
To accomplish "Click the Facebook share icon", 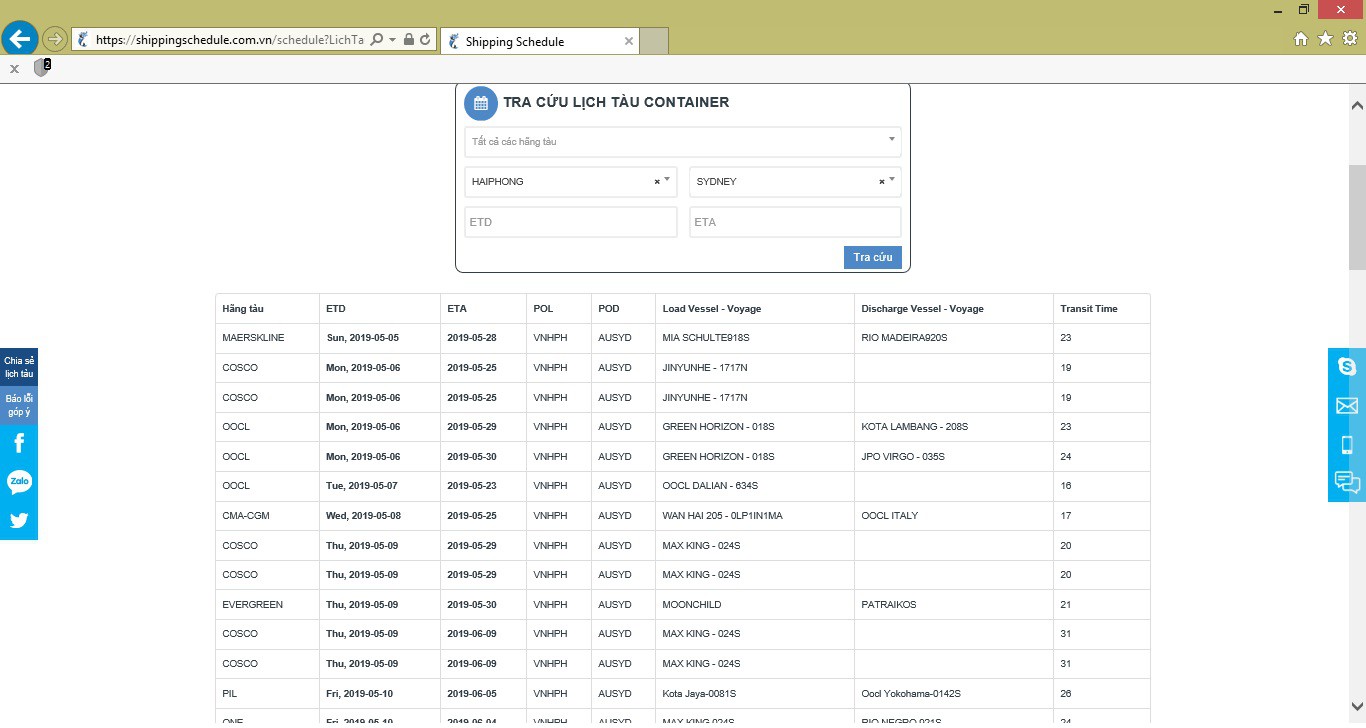I will click(19, 443).
